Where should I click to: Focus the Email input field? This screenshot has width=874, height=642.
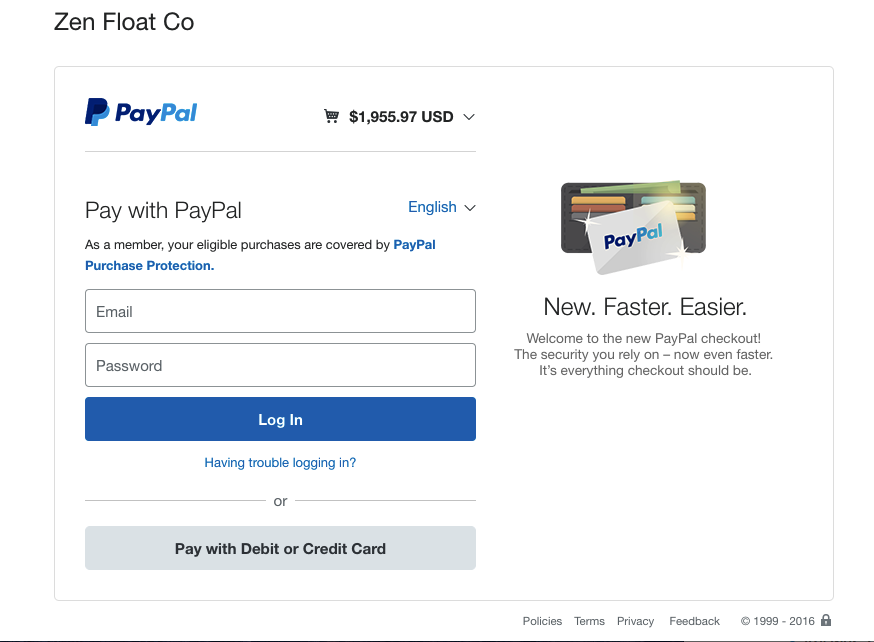click(280, 311)
